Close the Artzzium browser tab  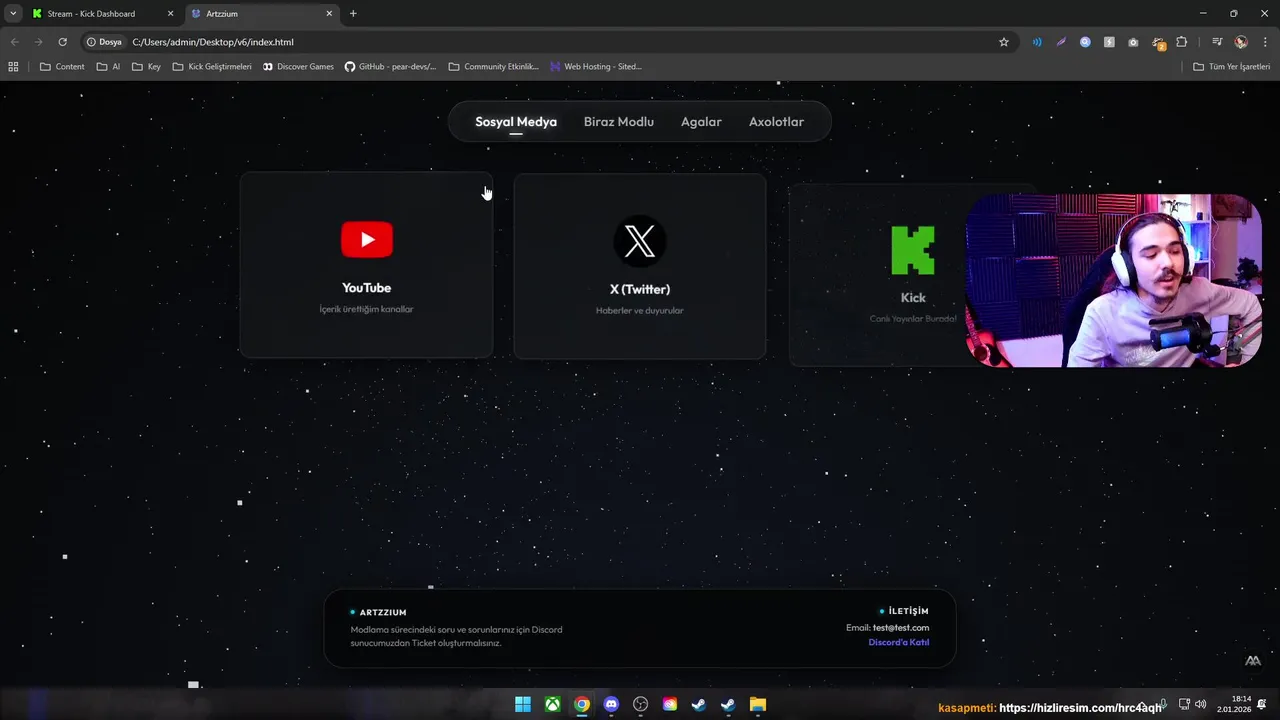[x=329, y=14]
